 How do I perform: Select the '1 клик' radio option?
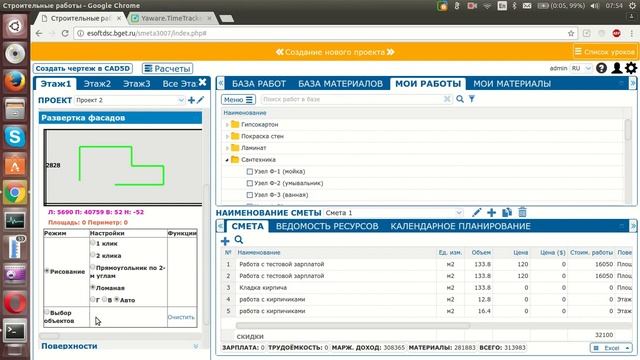pos(93,243)
